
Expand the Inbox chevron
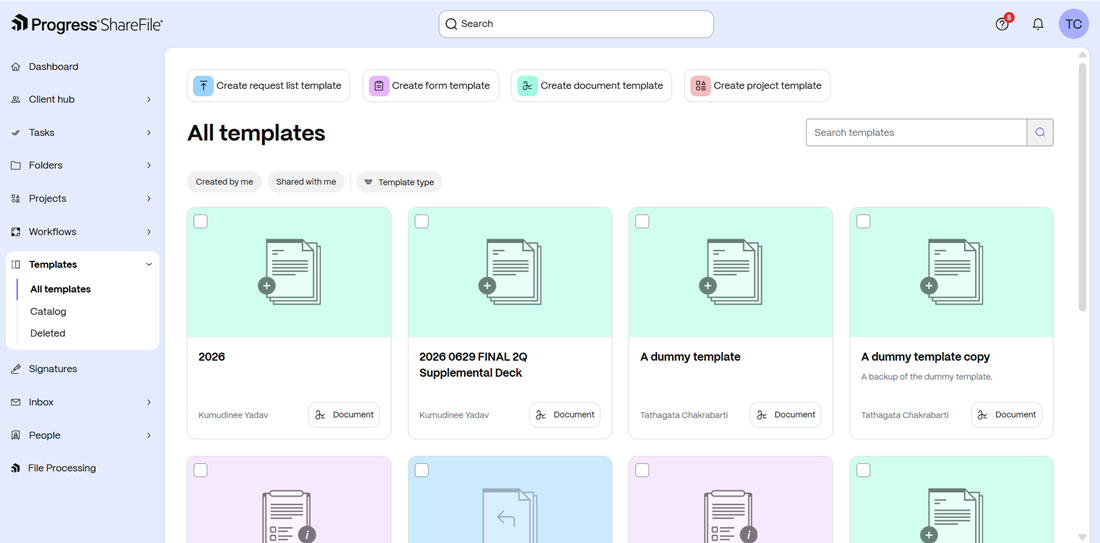(x=149, y=402)
